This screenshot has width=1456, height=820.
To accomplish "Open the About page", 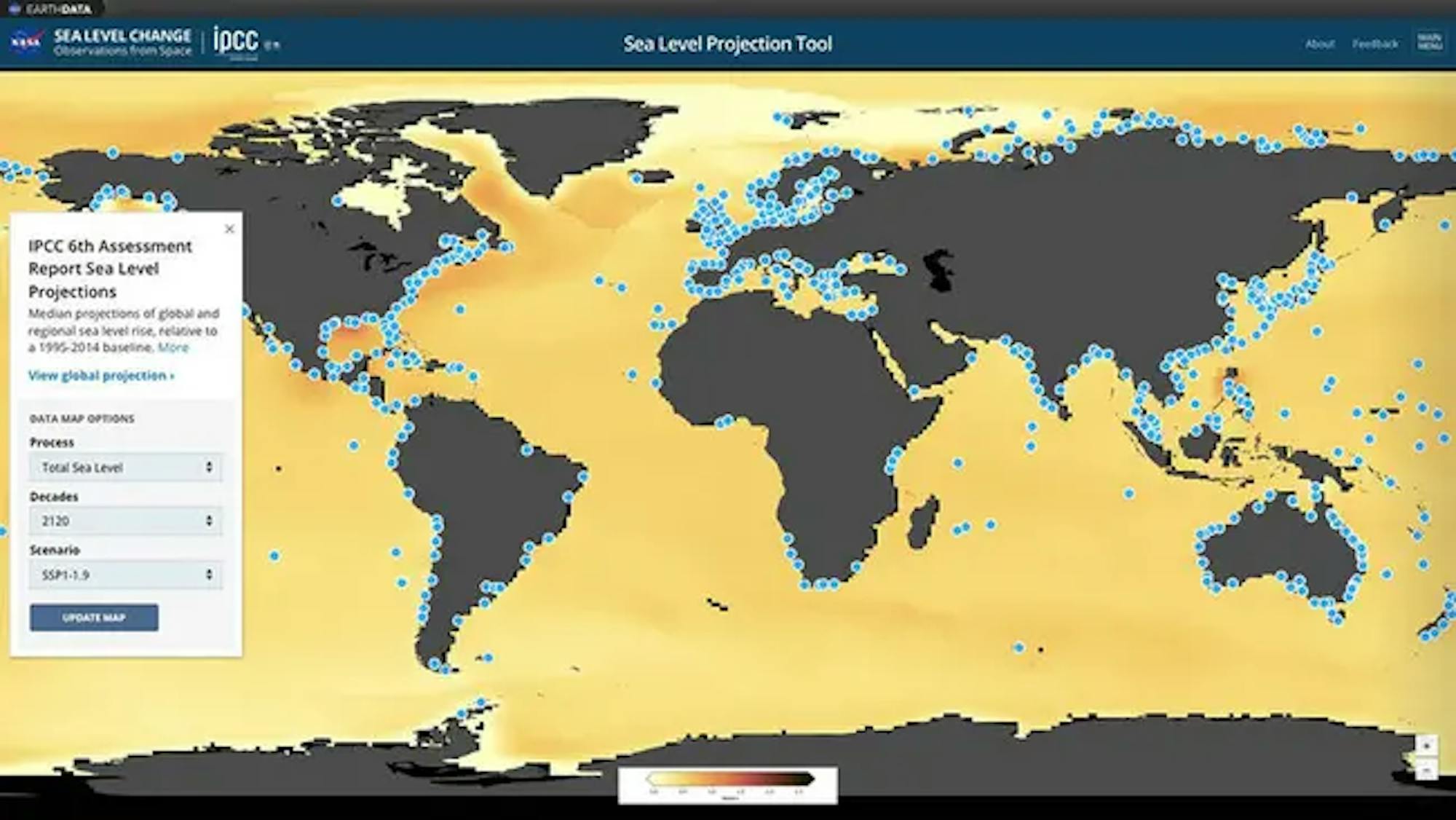I will [x=1319, y=44].
